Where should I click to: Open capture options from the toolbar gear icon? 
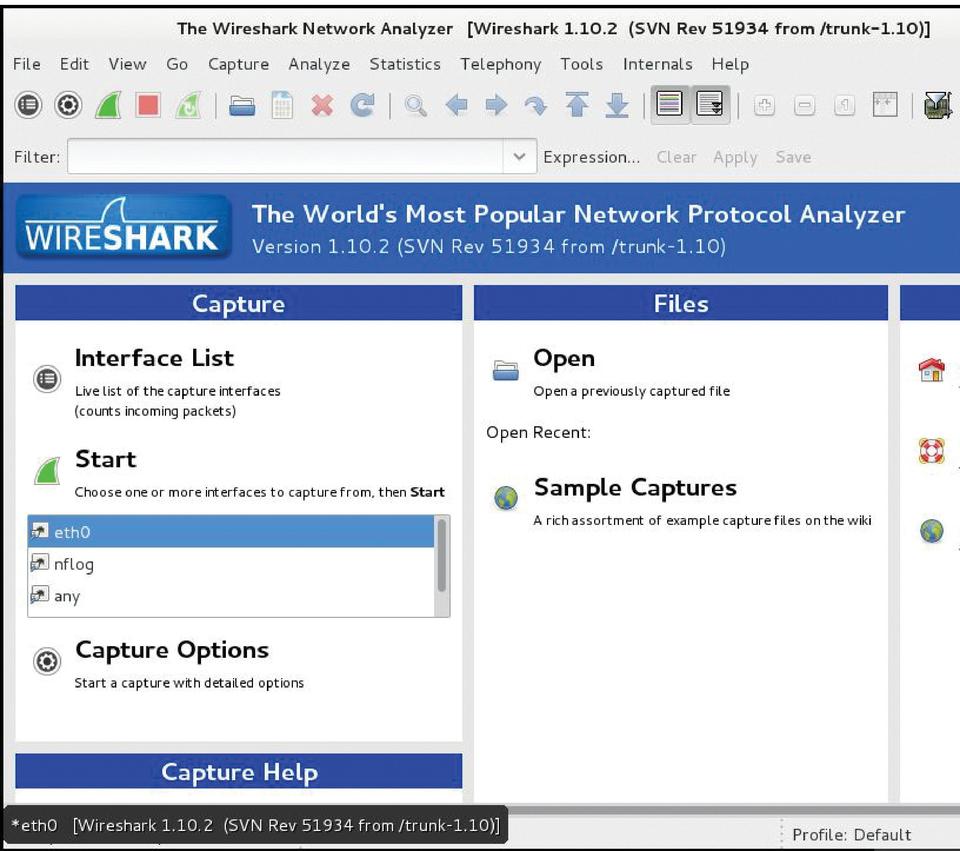(68, 105)
